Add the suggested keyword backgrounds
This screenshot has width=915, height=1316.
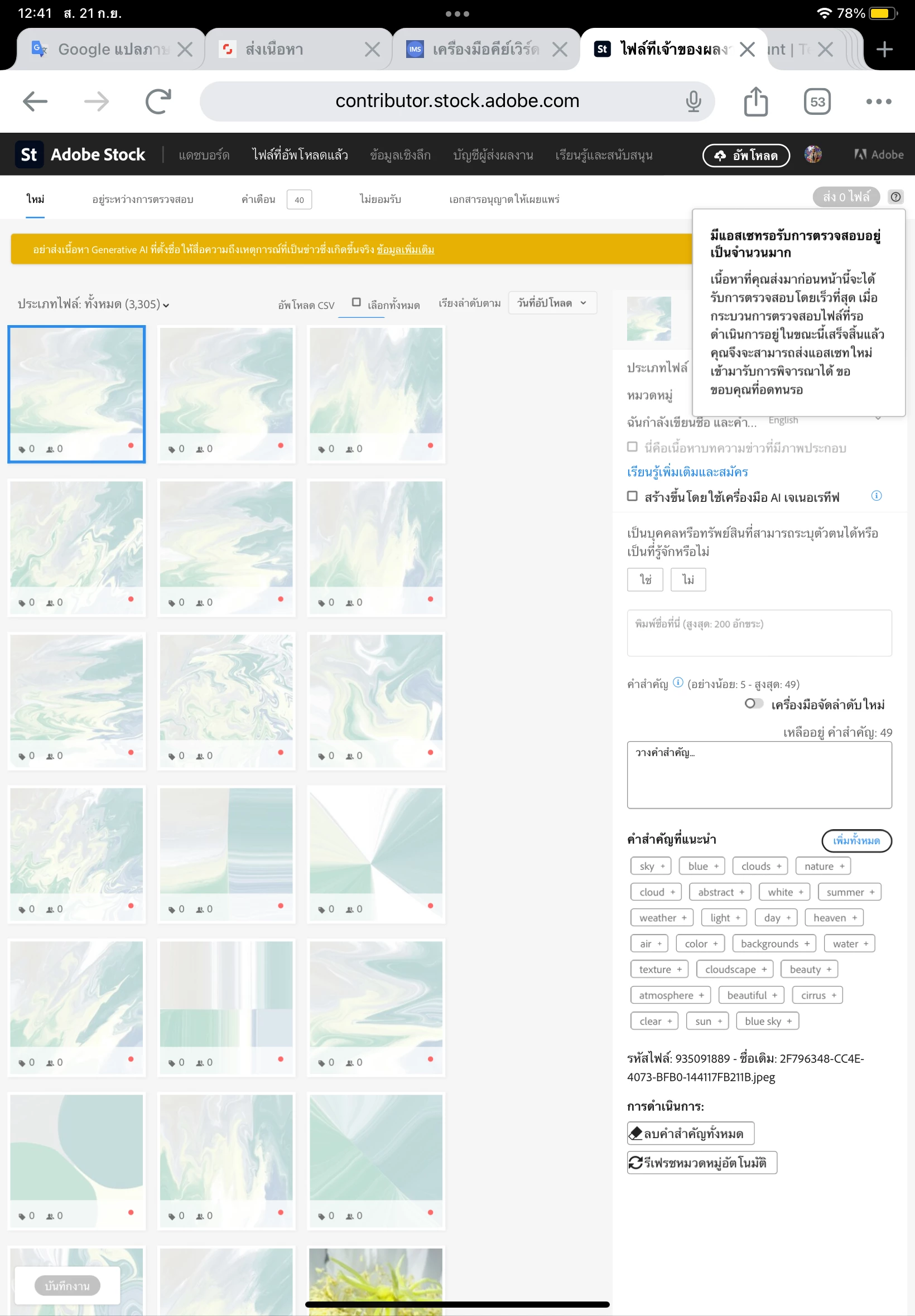coord(774,943)
